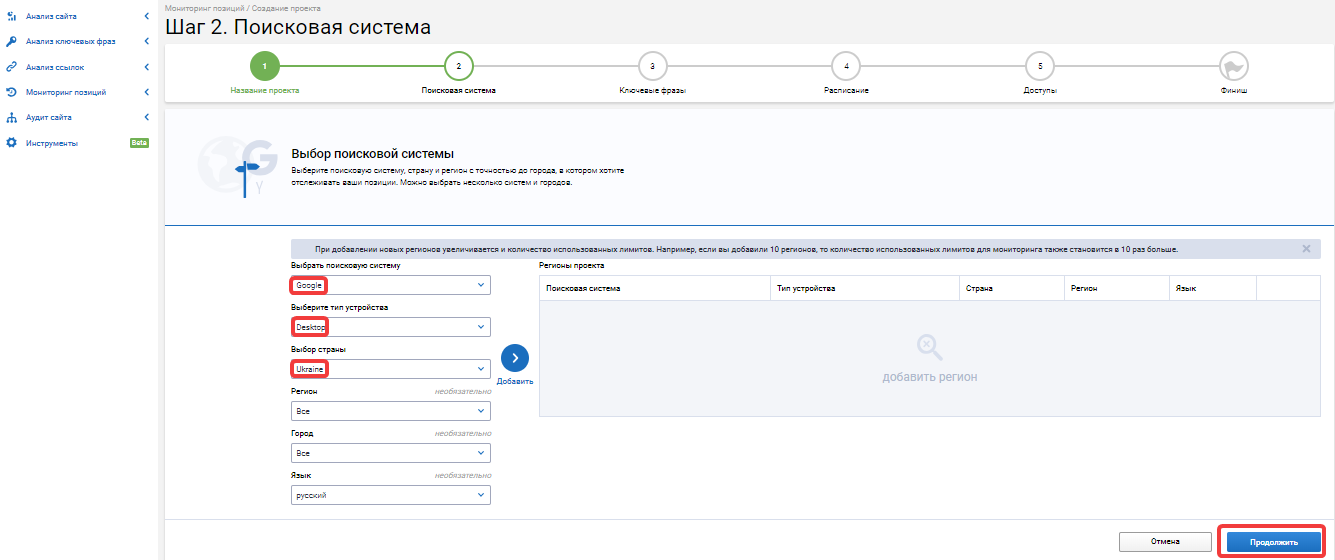Click the Название проекта step label
This screenshot has width=1335, height=560.
[265, 90]
